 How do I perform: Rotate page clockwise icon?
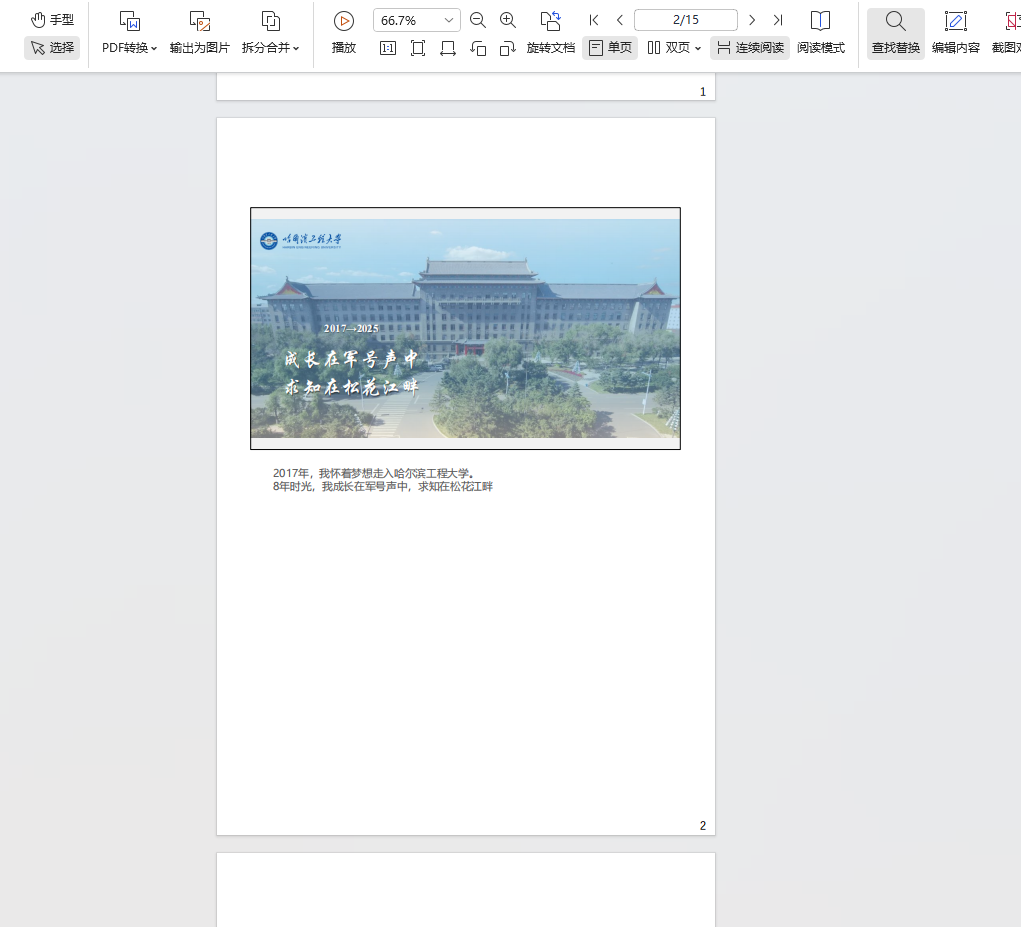tap(508, 48)
